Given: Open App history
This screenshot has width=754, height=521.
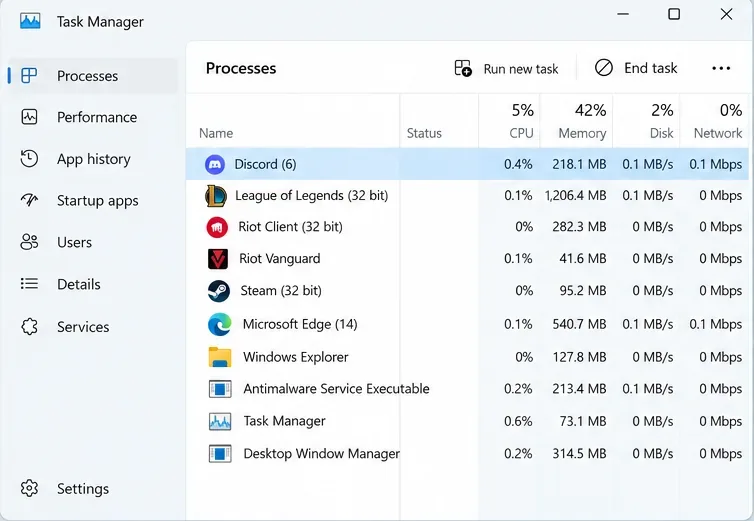Looking at the screenshot, I should click(x=93, y=159).
